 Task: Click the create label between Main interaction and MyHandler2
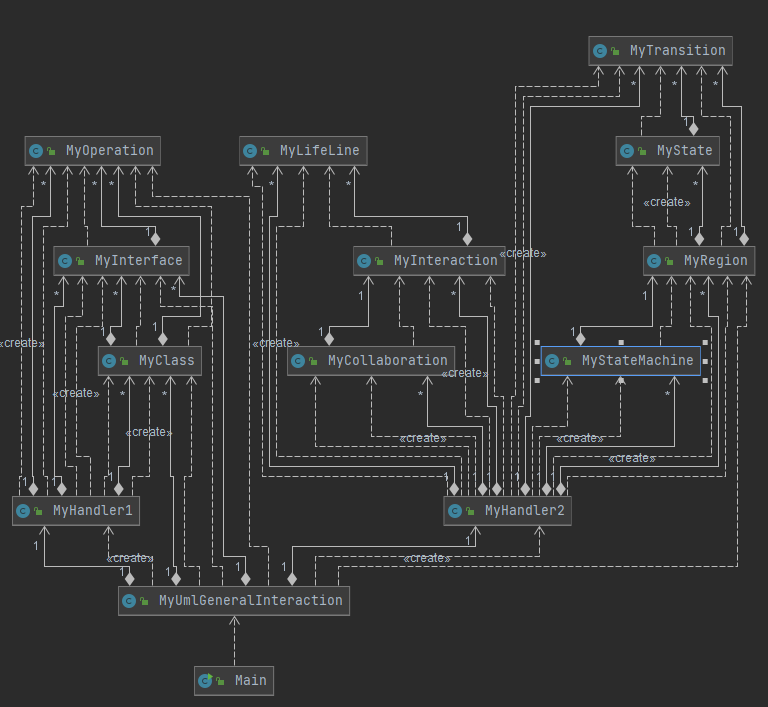(427, 558)
